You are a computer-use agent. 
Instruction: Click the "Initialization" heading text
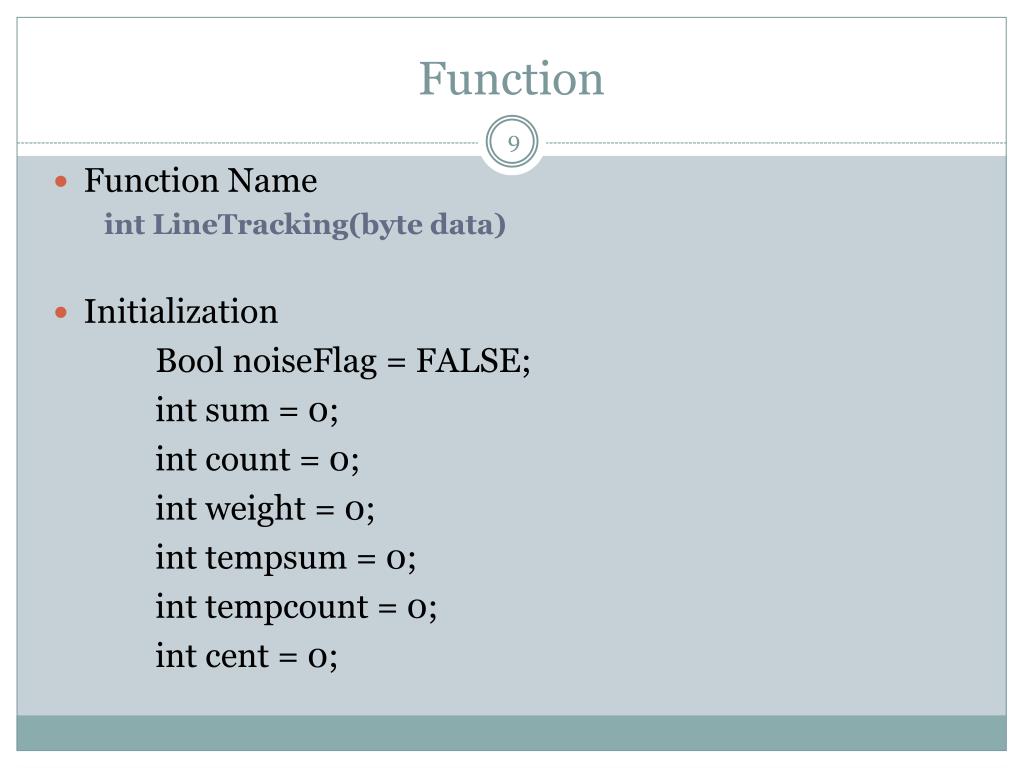[x=181, y=312]
